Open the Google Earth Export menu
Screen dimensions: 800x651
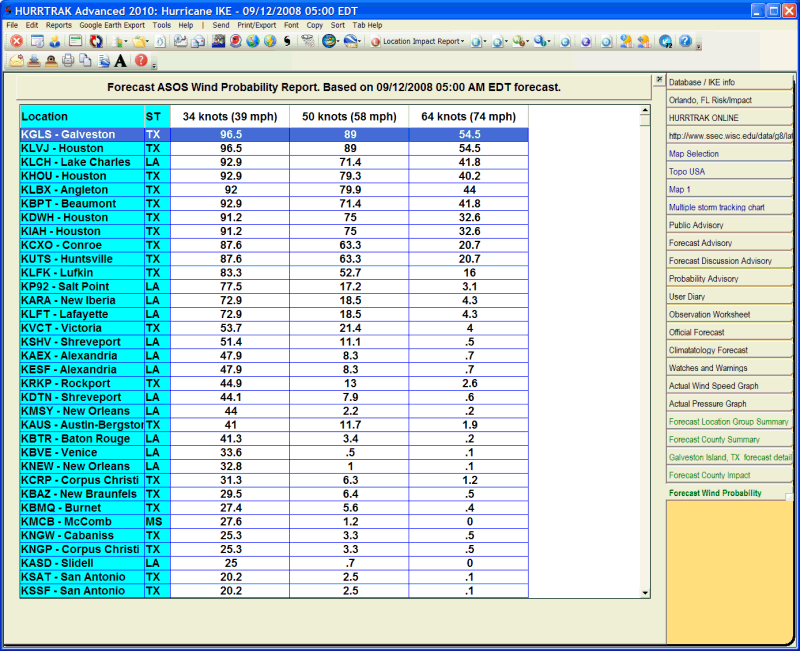(112, 24)
